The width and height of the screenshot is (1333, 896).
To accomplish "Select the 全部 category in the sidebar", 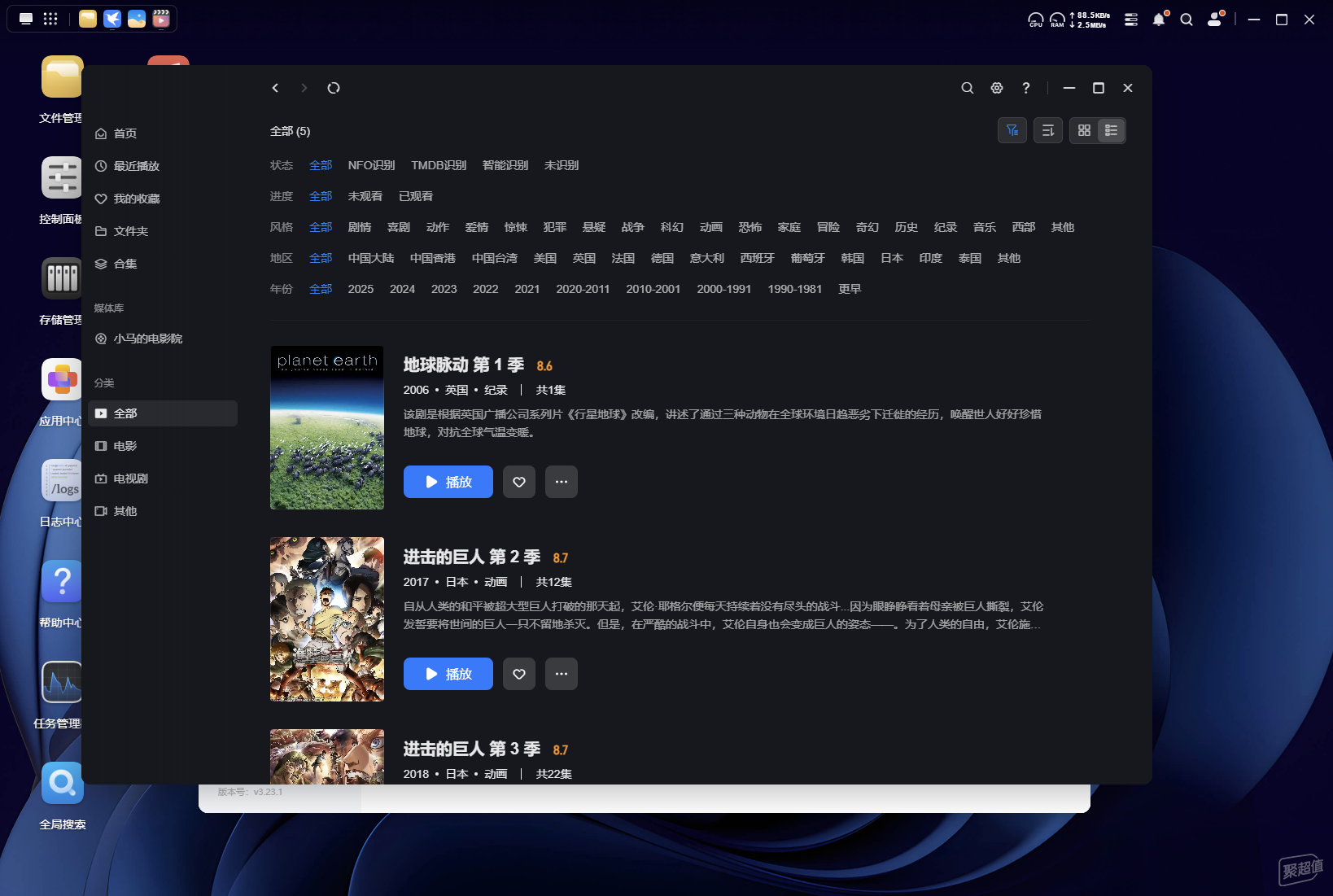I will 163,413.
